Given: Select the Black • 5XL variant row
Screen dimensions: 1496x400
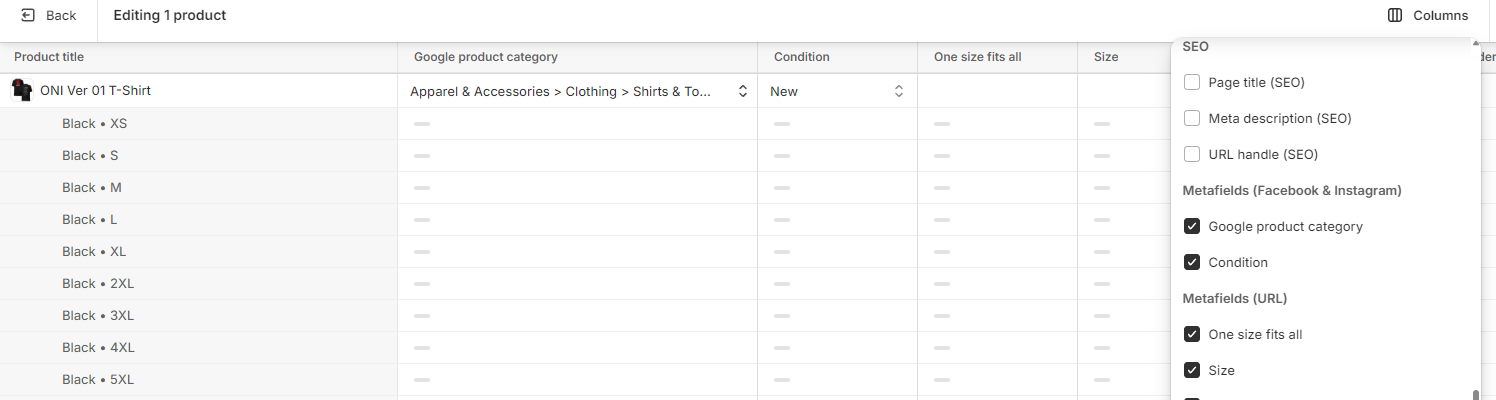Looking at the screenshot, I should click(x=98, y=379).
